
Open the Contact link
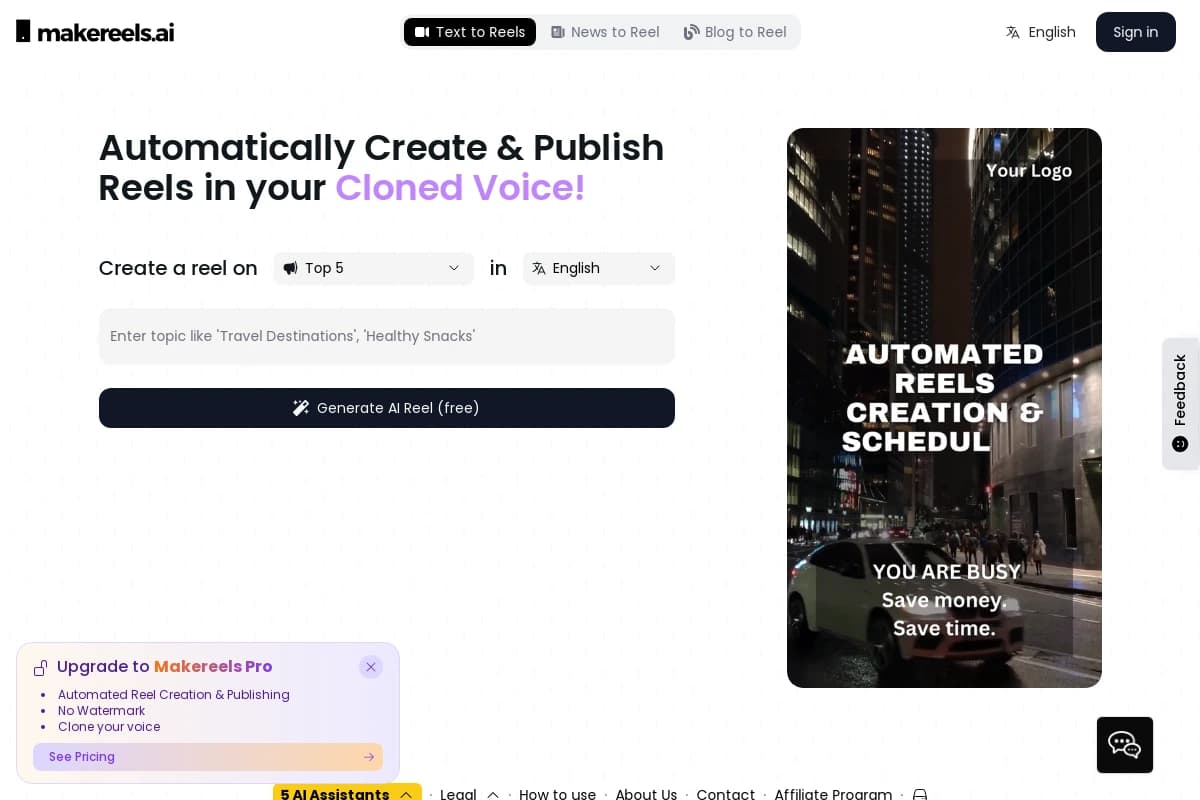click(725, 794)
